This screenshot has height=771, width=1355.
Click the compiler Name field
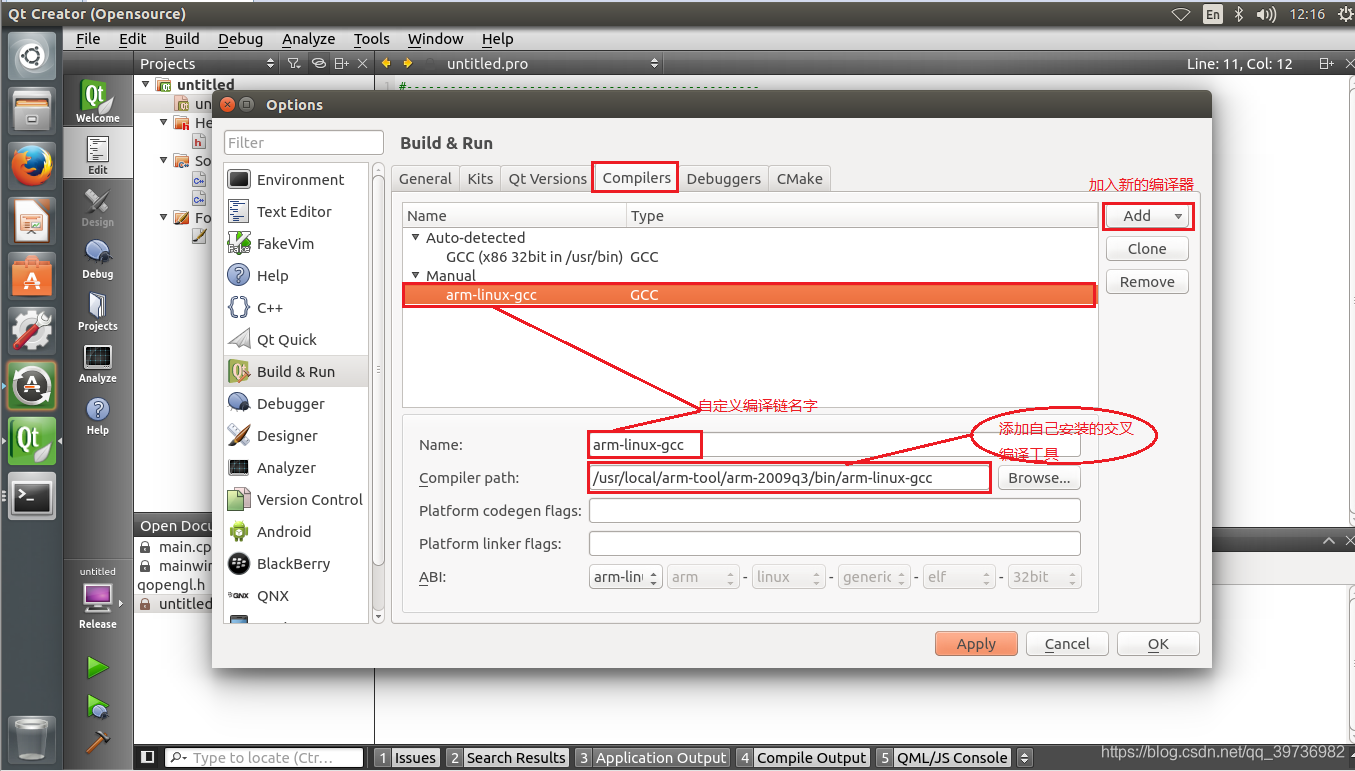(x=835, y=445)
